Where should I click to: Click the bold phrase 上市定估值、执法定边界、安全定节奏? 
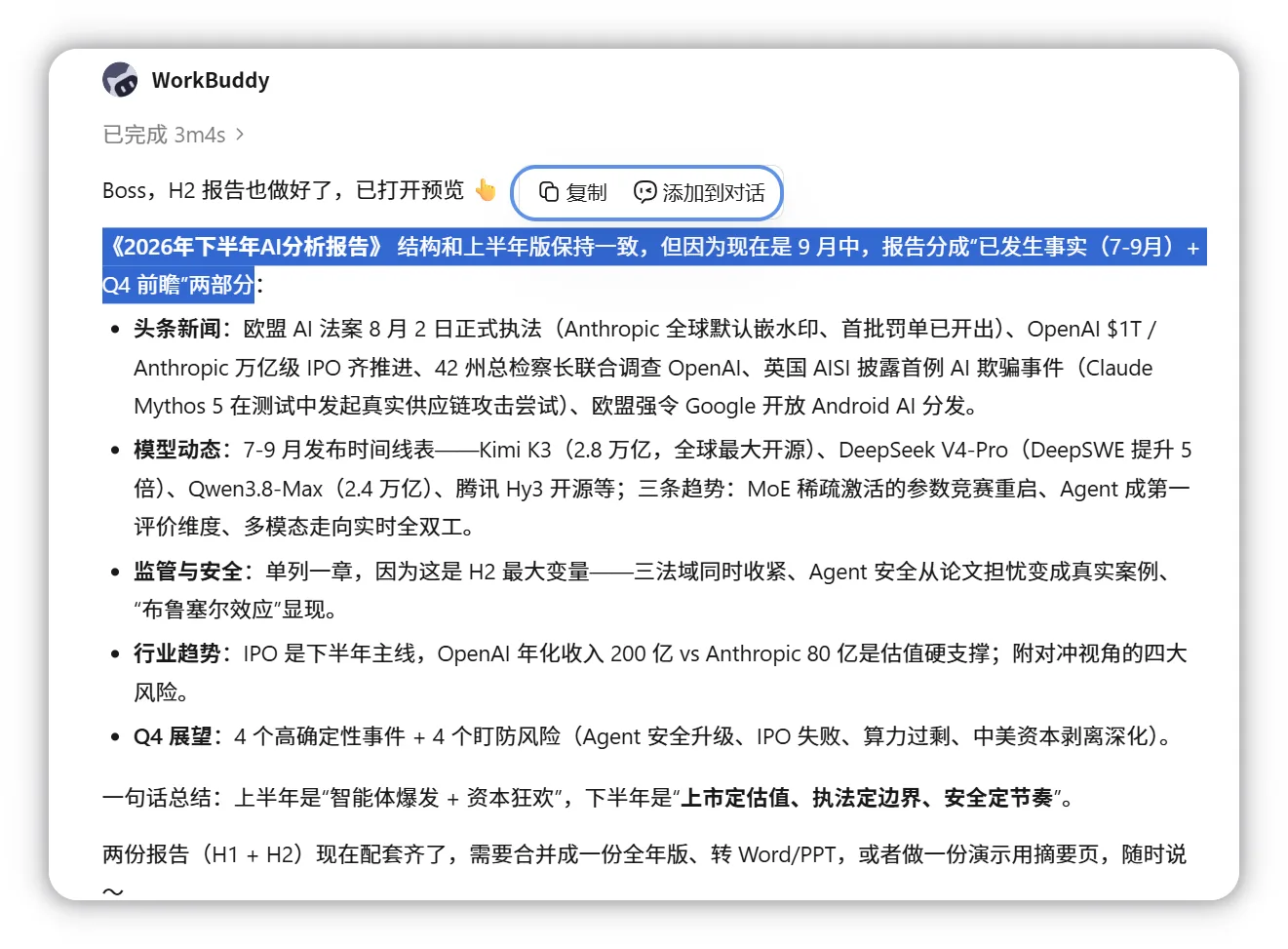867,798
